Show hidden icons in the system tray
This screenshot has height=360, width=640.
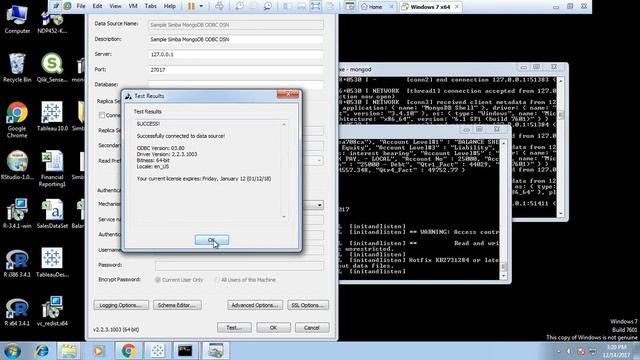pos(558,351)
